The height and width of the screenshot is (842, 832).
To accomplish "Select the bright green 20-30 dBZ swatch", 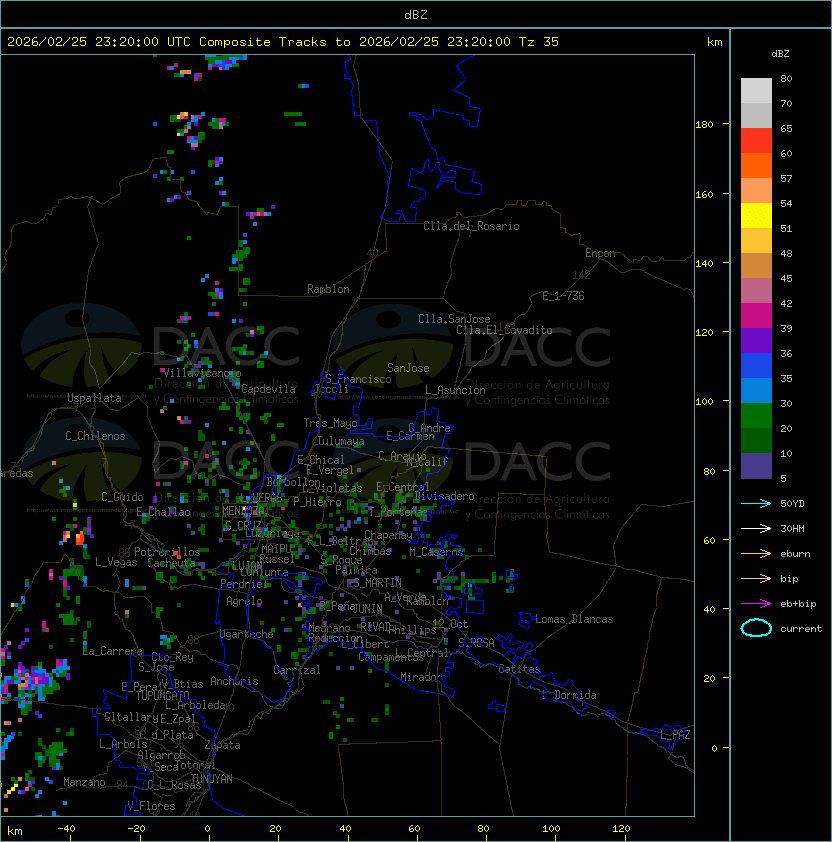I will (756, 415).
